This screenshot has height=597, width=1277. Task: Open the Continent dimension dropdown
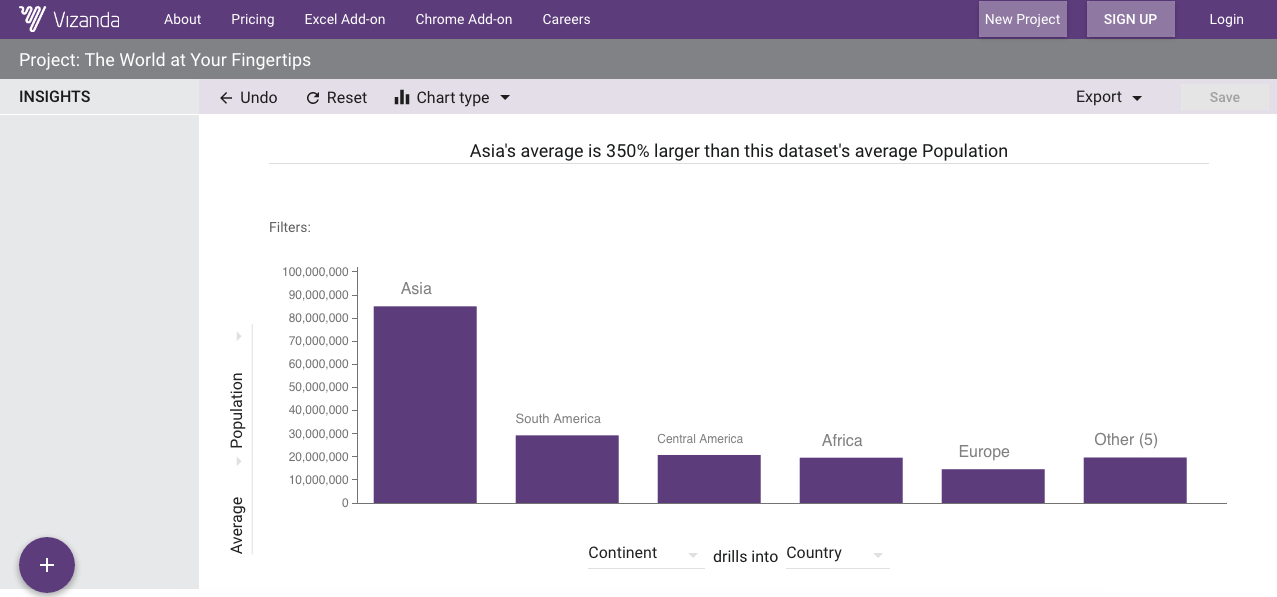[692, 555]
